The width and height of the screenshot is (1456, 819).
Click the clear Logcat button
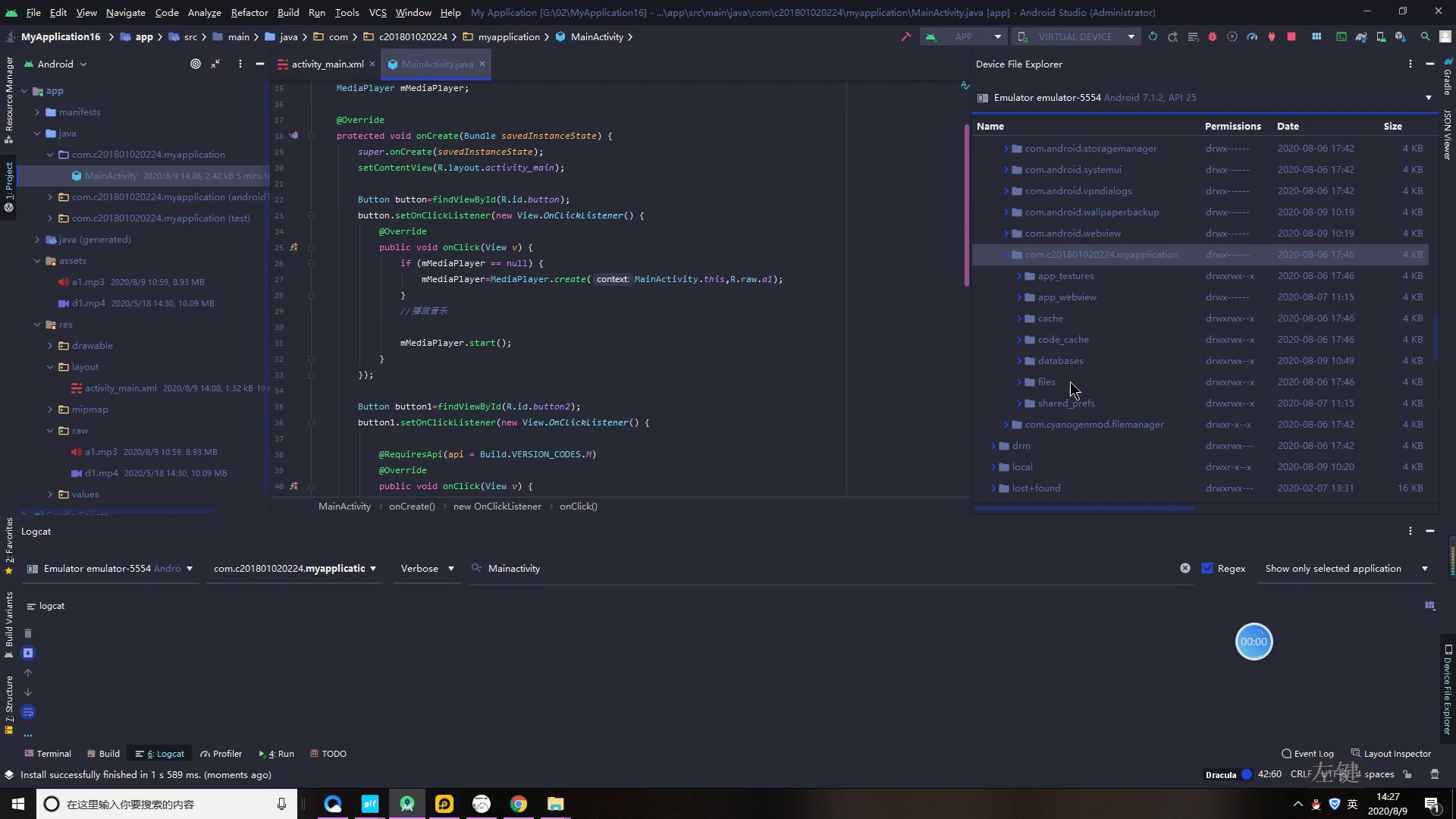pos(28,632)
